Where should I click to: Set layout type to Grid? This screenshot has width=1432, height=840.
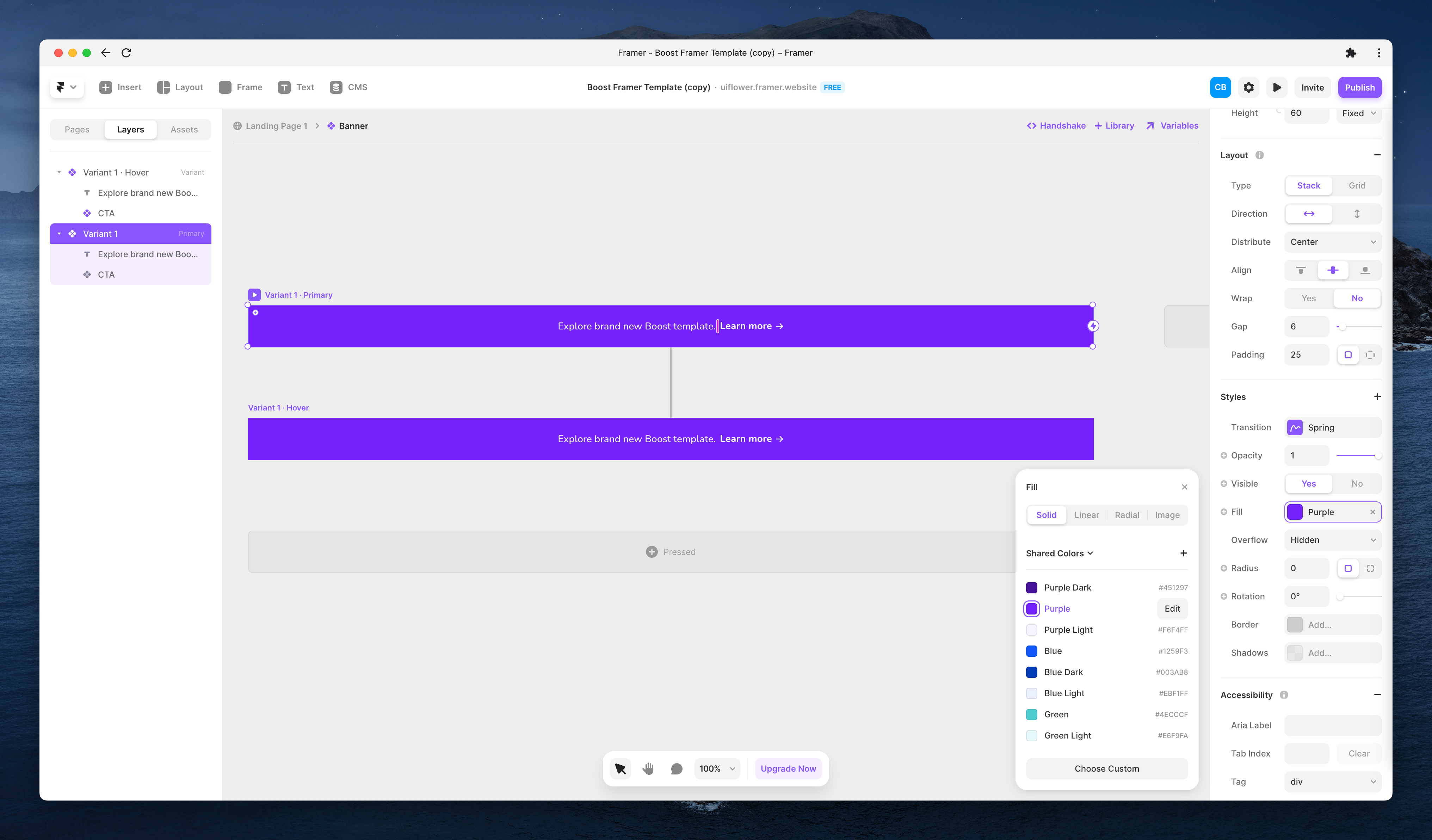point(1357,185)
